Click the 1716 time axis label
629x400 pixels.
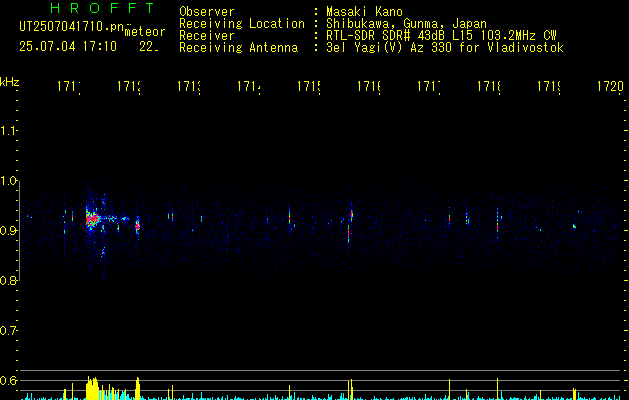(x=369, y=86)
